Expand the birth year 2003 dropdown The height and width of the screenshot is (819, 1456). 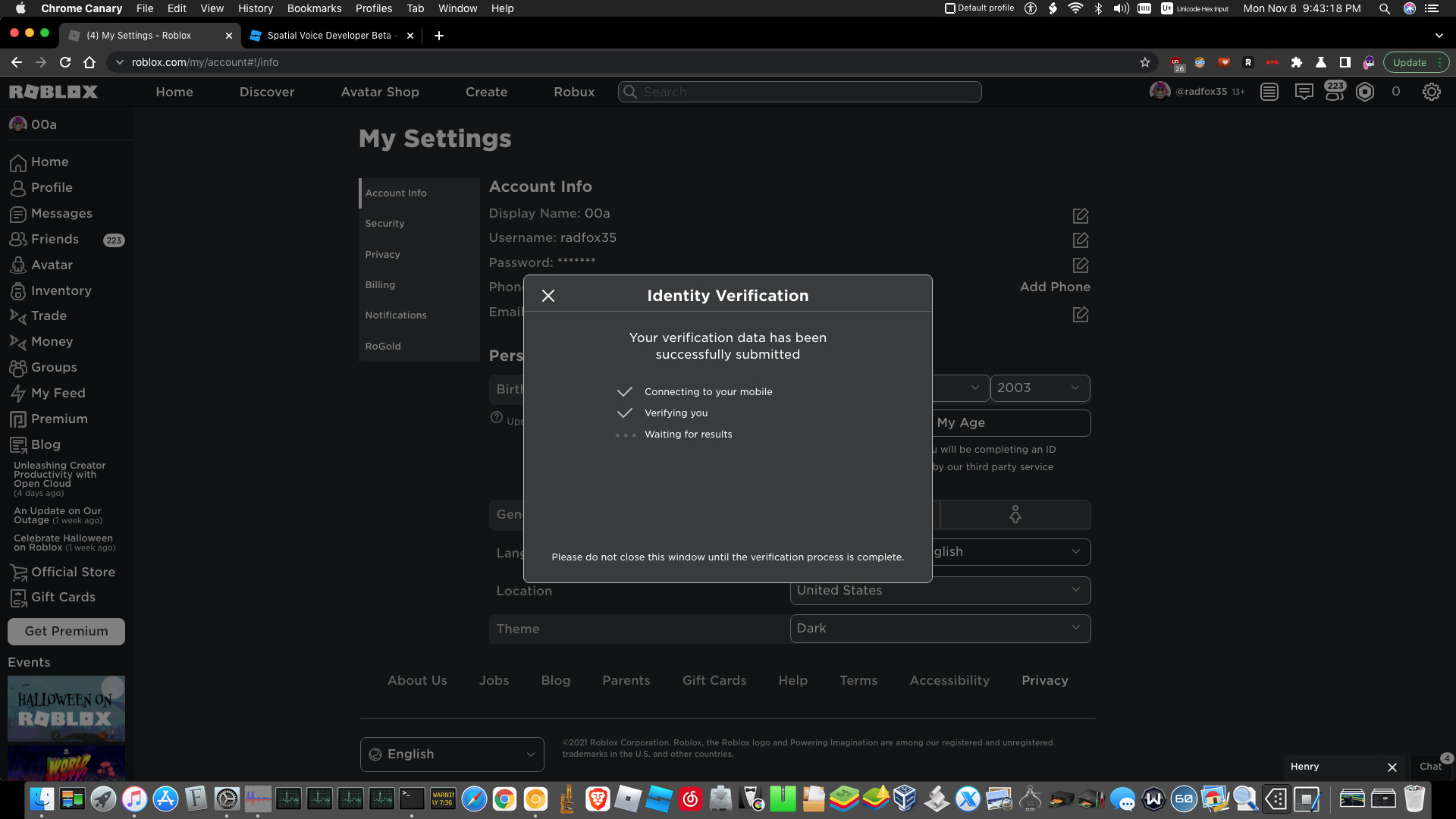1040,388
